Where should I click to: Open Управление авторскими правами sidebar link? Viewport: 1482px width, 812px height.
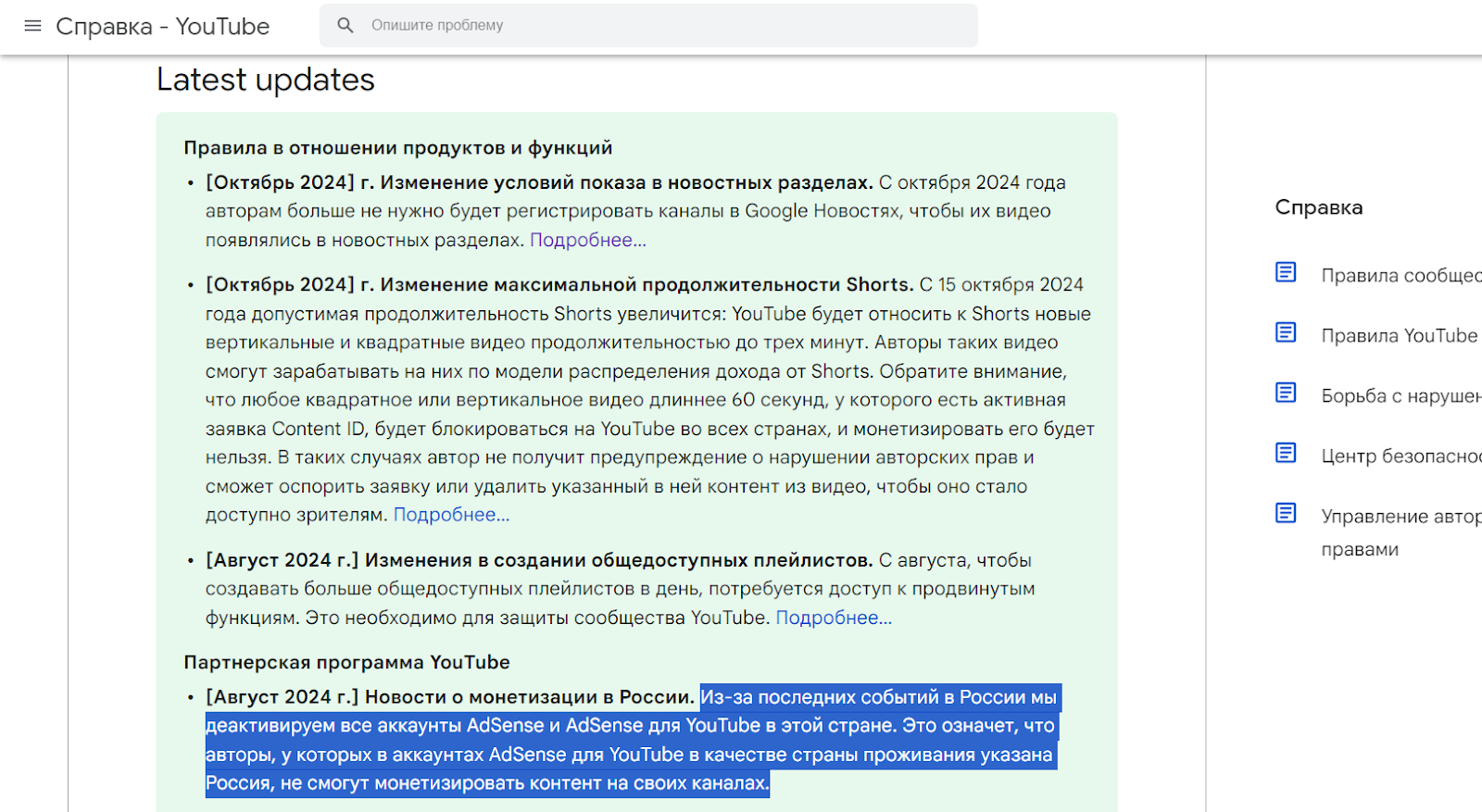[1400, 517]
